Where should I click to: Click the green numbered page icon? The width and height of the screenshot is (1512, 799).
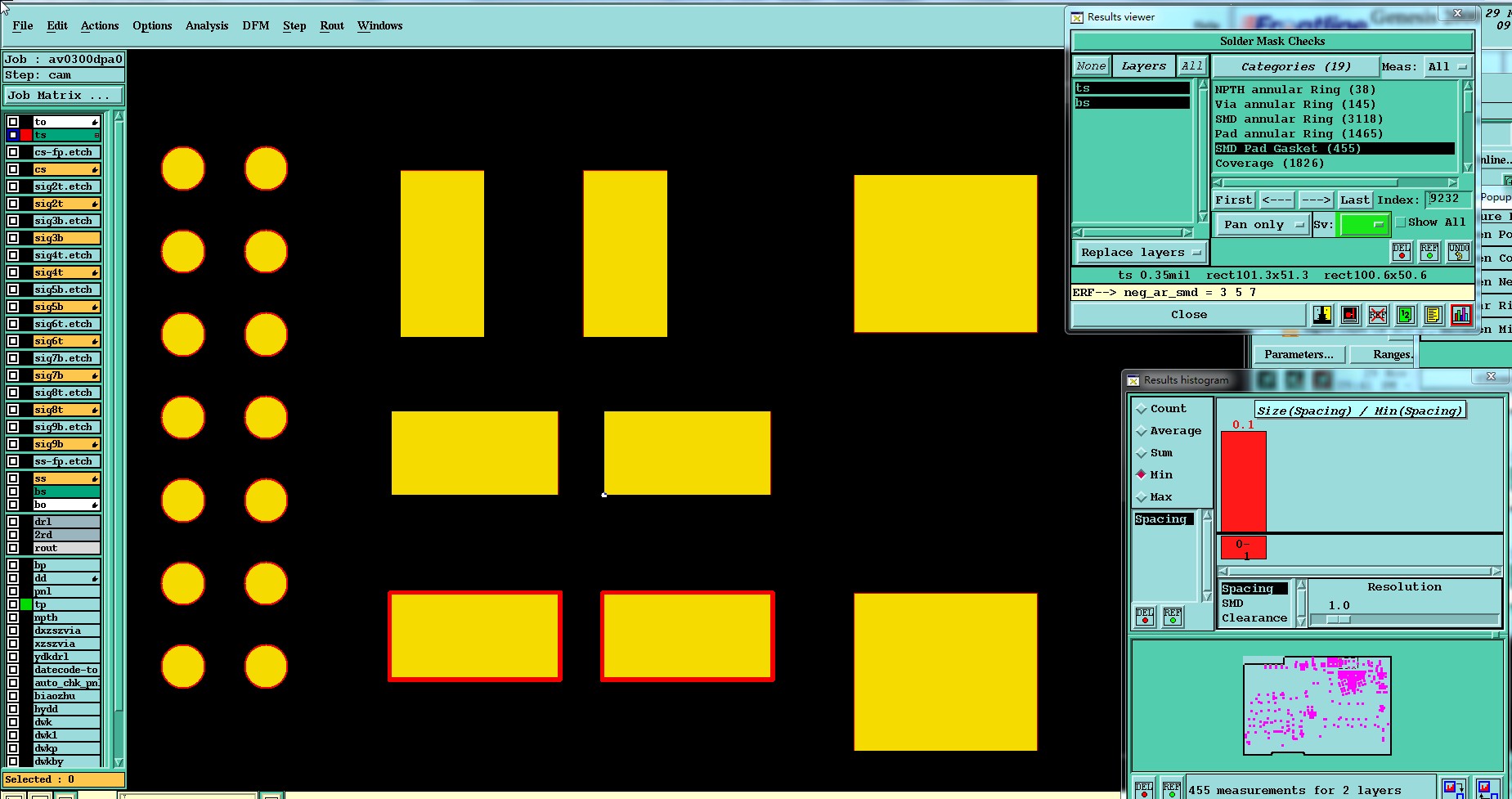[1406, 315]
